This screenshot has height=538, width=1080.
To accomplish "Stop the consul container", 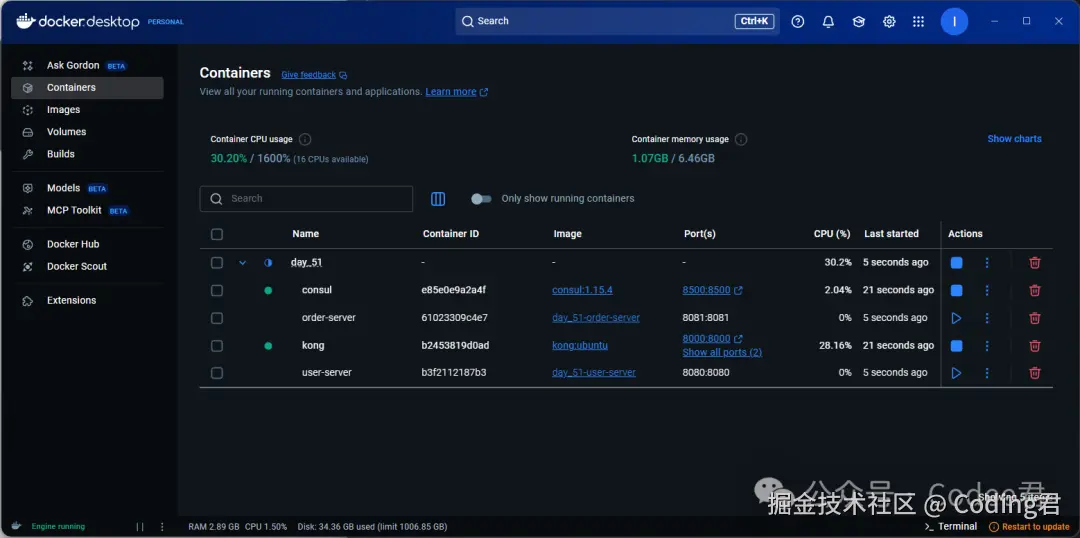I will pos(956,291).
